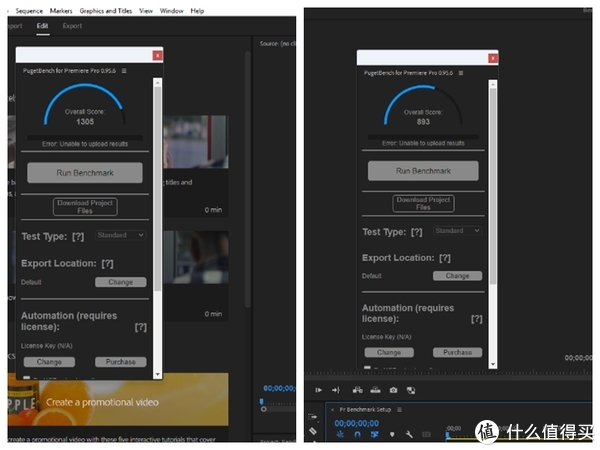Click License Key Change button, right panel

[389, 352]
